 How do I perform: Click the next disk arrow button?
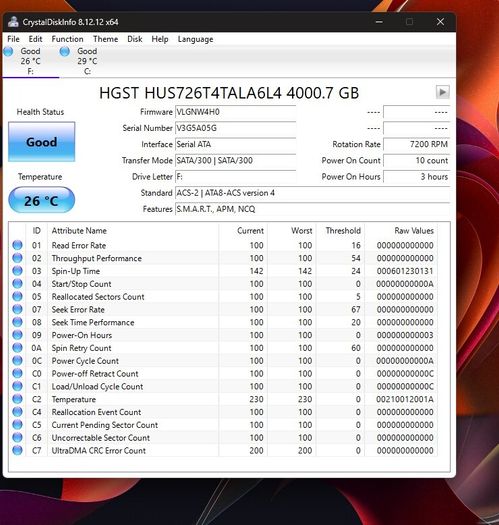pos(442,92)
